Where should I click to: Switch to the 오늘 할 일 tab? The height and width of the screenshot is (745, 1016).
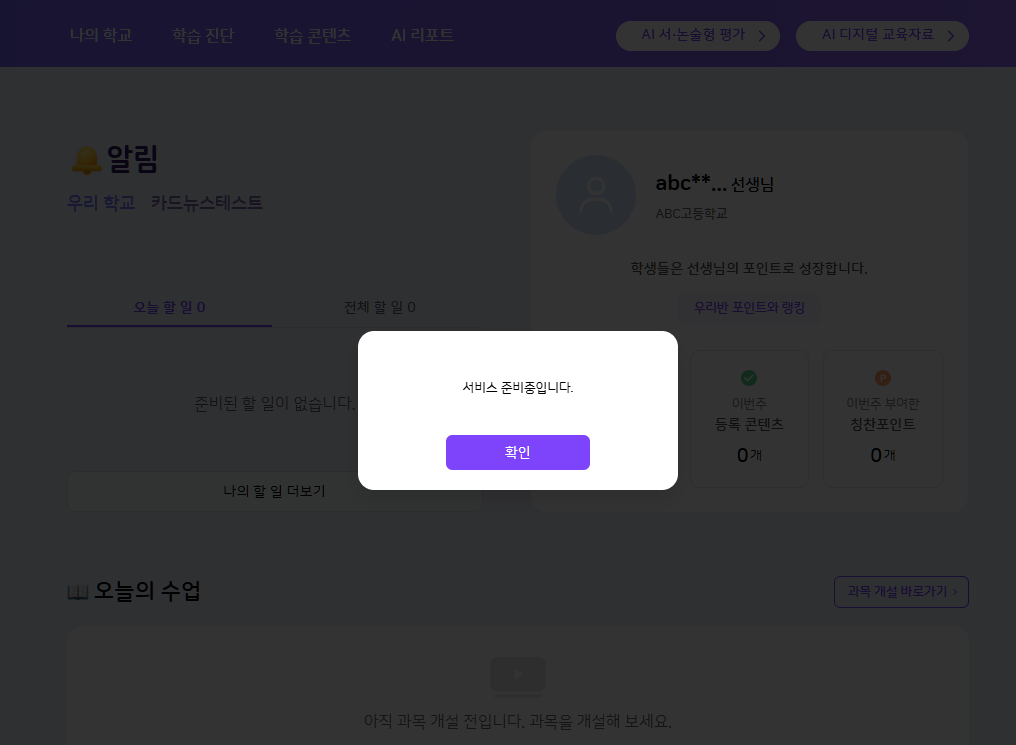[x=169, y=307]
